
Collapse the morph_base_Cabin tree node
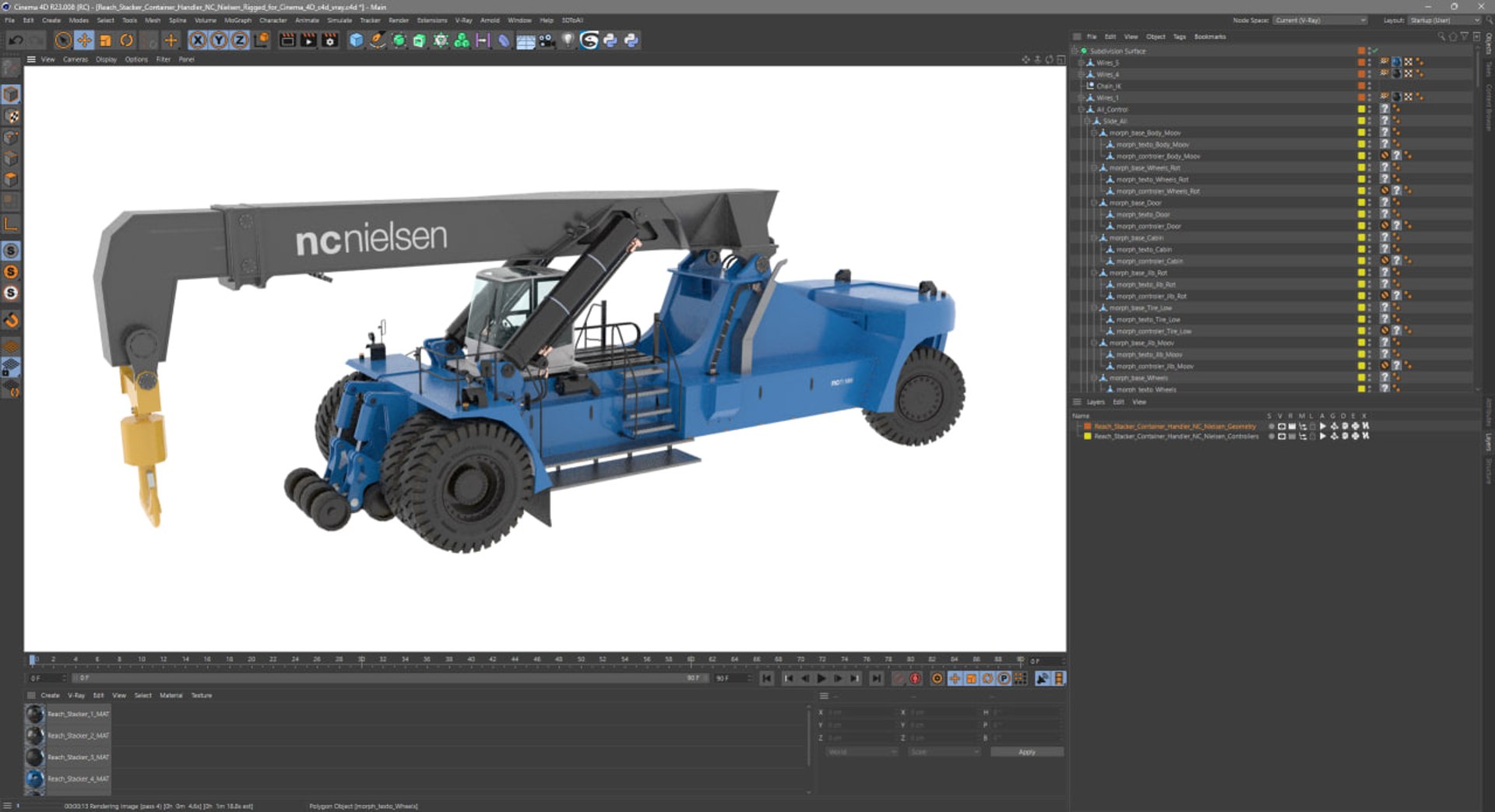tap(1094, 237)
